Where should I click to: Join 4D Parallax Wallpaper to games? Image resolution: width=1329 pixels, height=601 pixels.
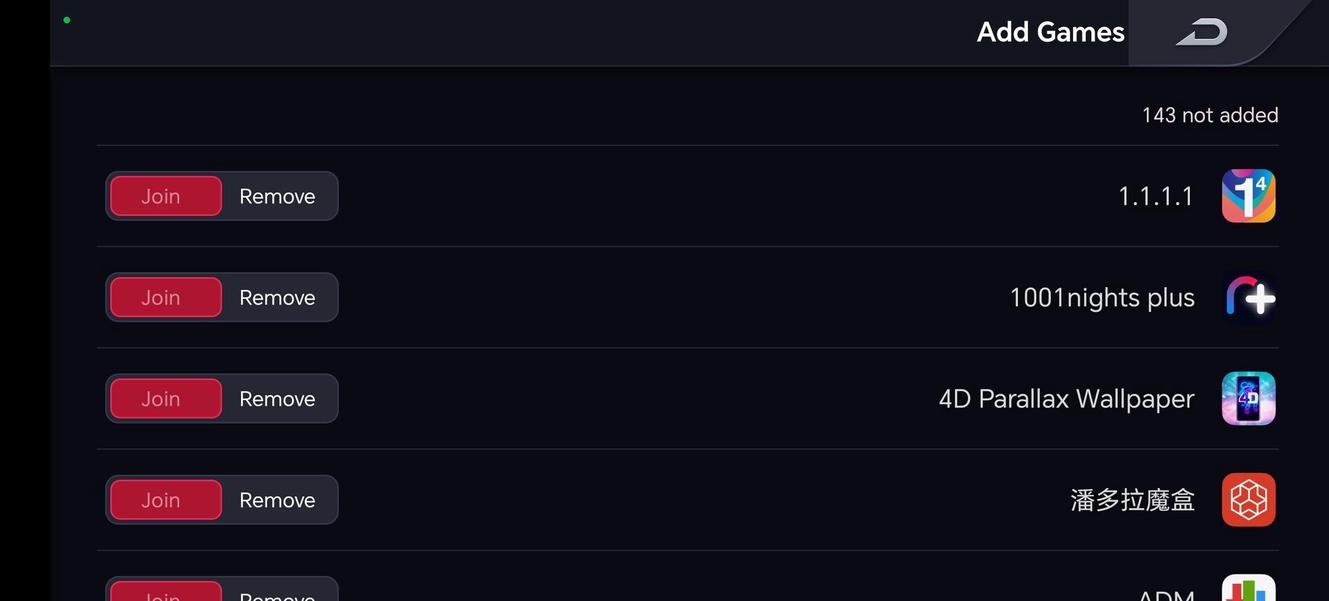pyautogui.click(x=166, y=399)
